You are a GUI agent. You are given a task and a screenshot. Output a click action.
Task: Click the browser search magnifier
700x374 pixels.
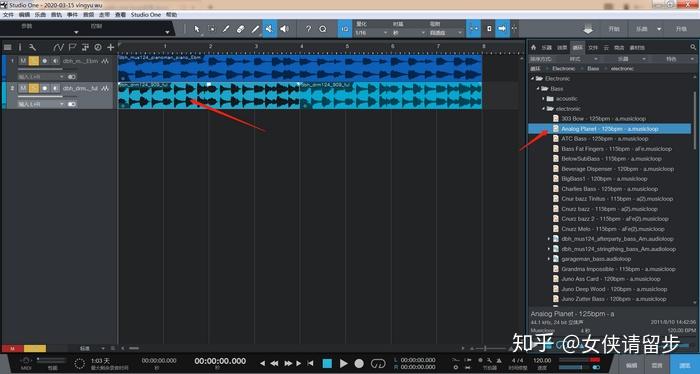[693, 47]
